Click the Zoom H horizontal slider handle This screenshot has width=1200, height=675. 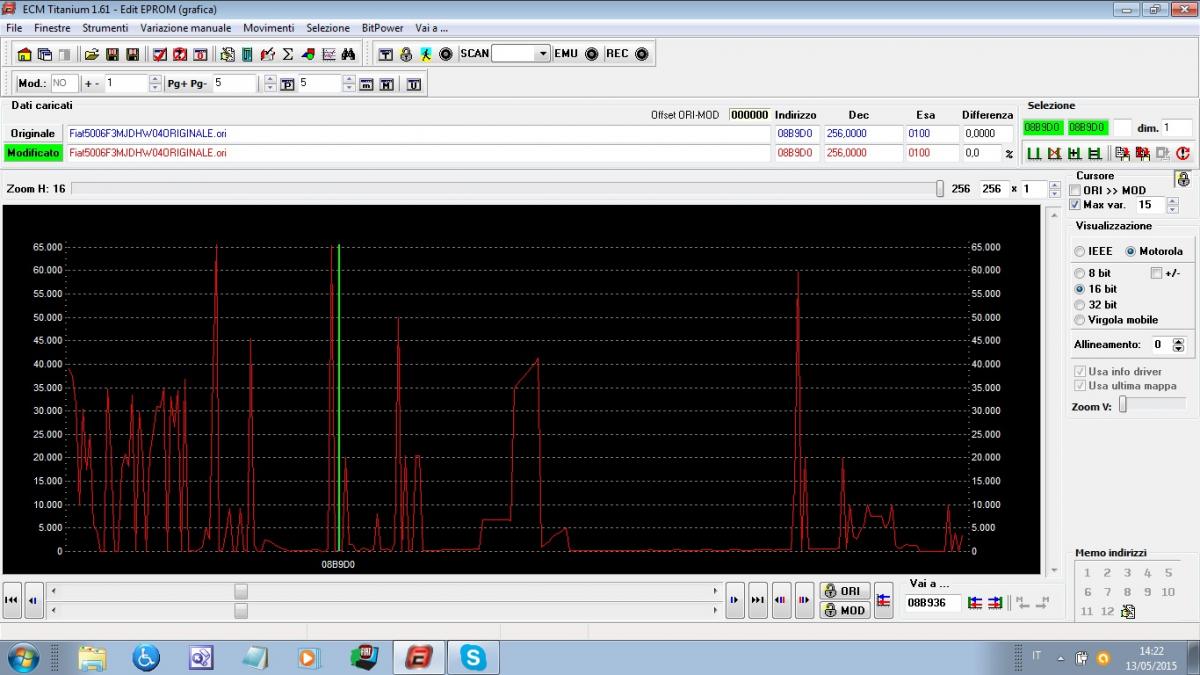pos(939,188)
